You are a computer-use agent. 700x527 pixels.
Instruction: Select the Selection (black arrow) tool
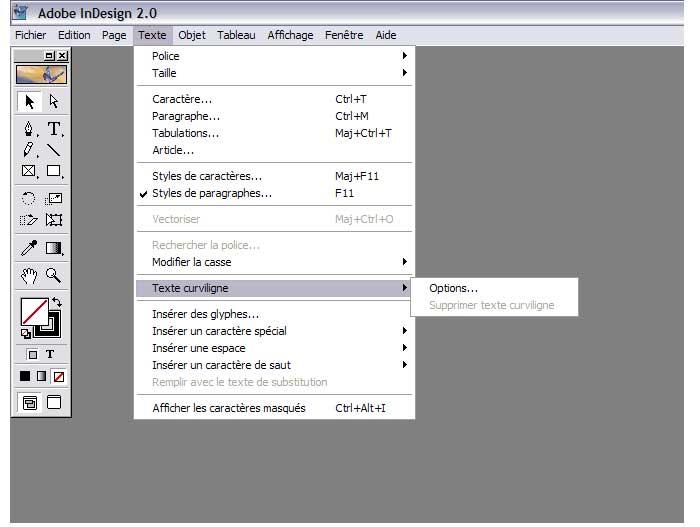coord(29,102)
